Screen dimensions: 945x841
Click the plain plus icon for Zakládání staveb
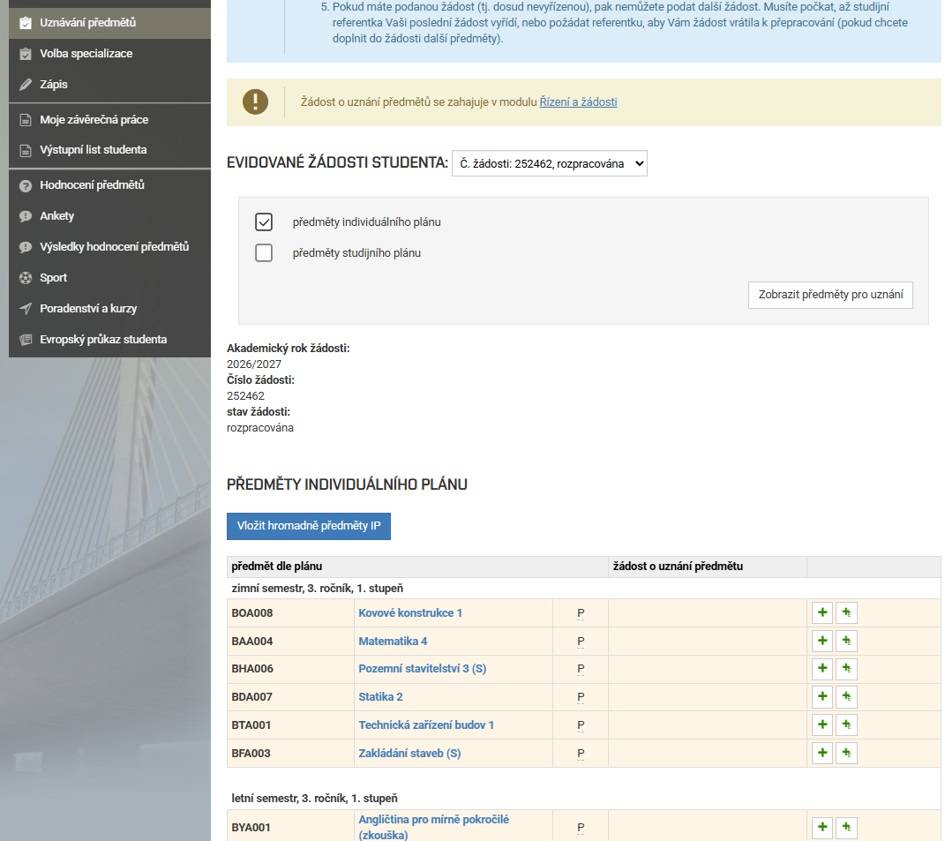(822, 752)
